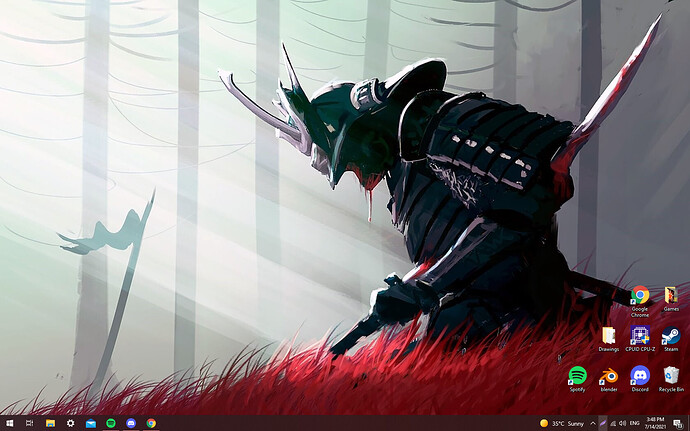Screen dimensions: 690x431
Task: Open File Explorer from taskbar
Action: tap(51, 423)
